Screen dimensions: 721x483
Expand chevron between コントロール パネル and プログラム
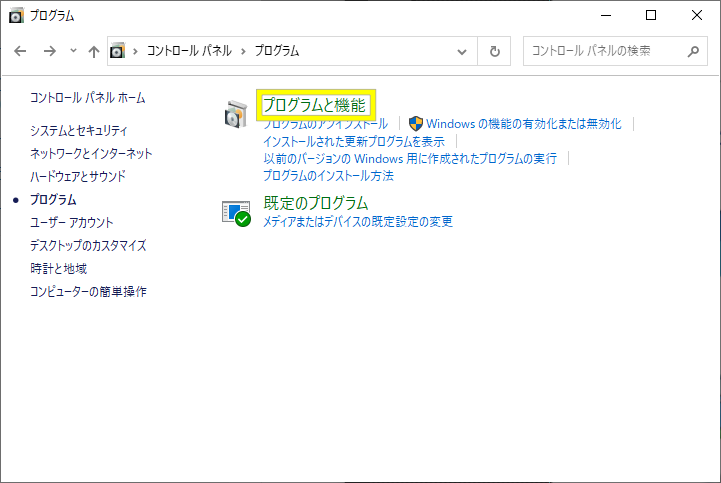click(x=242, y=51)
